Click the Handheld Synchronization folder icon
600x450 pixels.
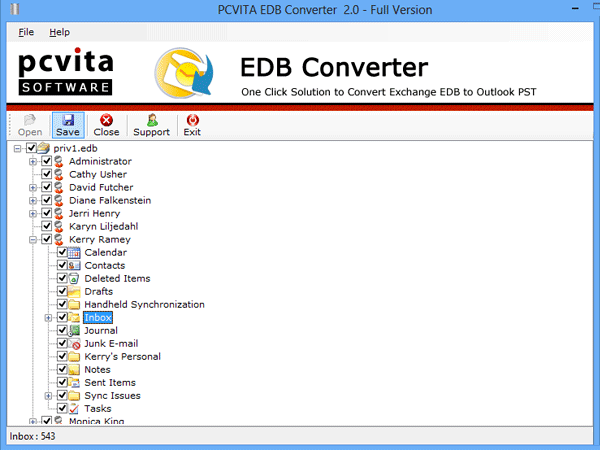(x=74, y=304)
